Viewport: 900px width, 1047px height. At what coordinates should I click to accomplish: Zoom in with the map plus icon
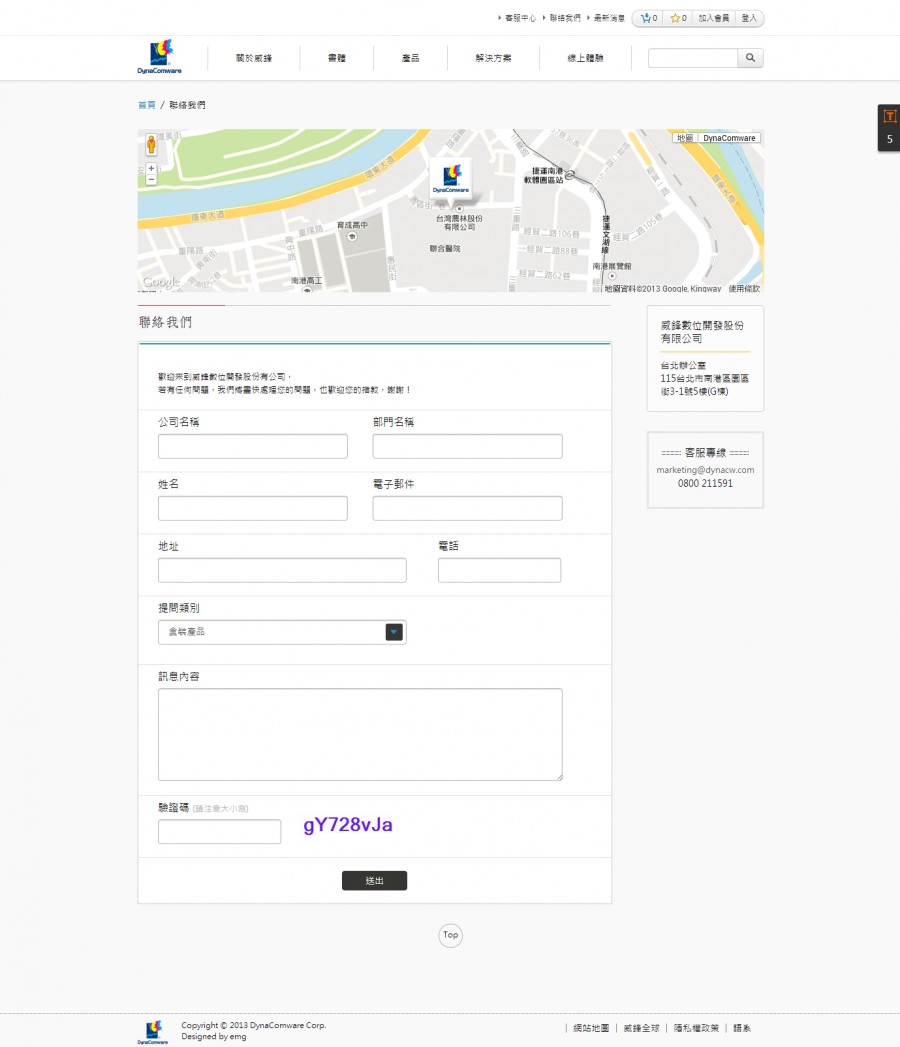[x=150, y=170]
